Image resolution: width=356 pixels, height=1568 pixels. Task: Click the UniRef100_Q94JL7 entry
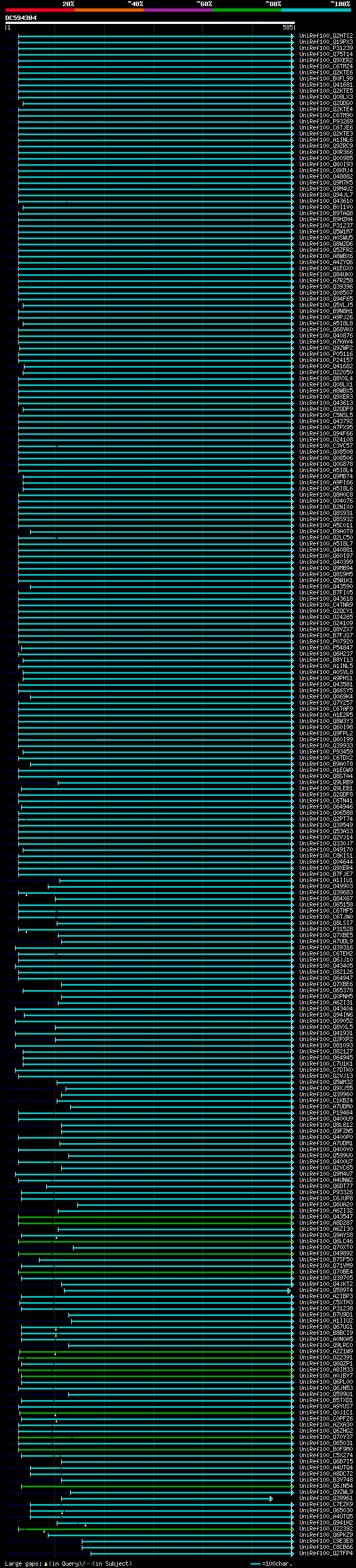pyautogui.click(x=326, y=195)
